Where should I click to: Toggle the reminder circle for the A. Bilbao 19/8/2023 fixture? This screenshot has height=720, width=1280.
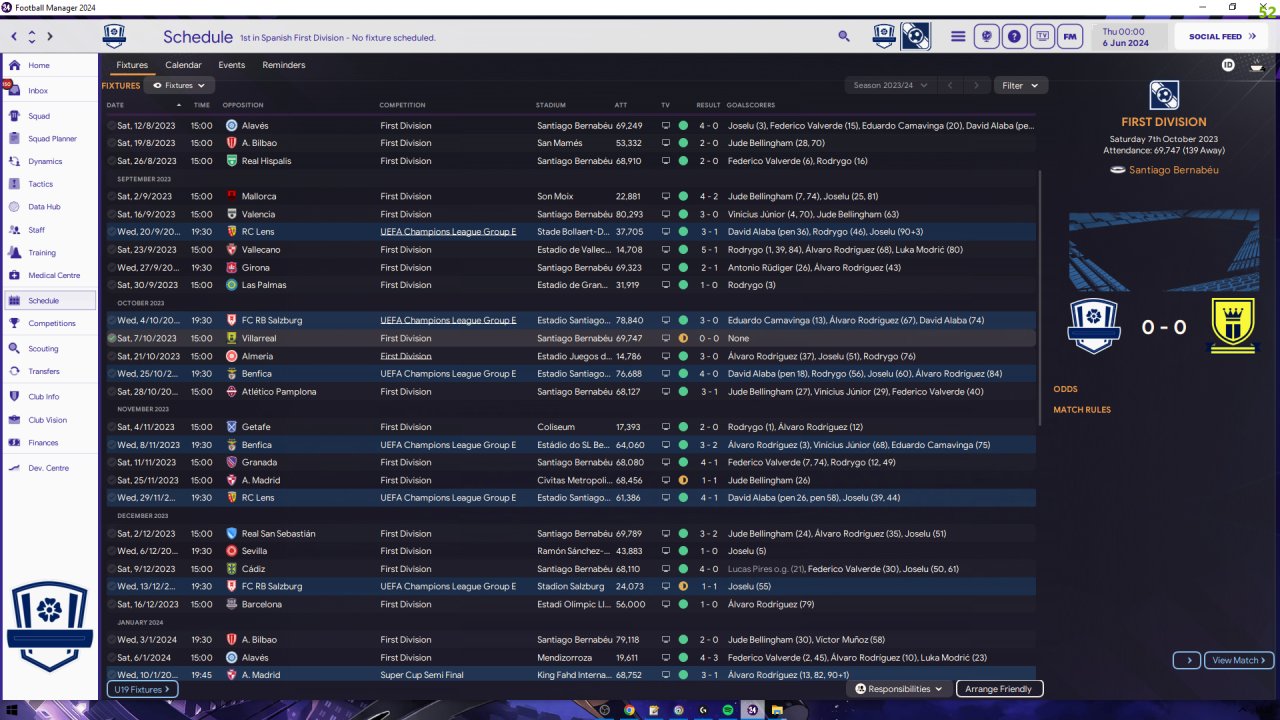click(112, 143)
